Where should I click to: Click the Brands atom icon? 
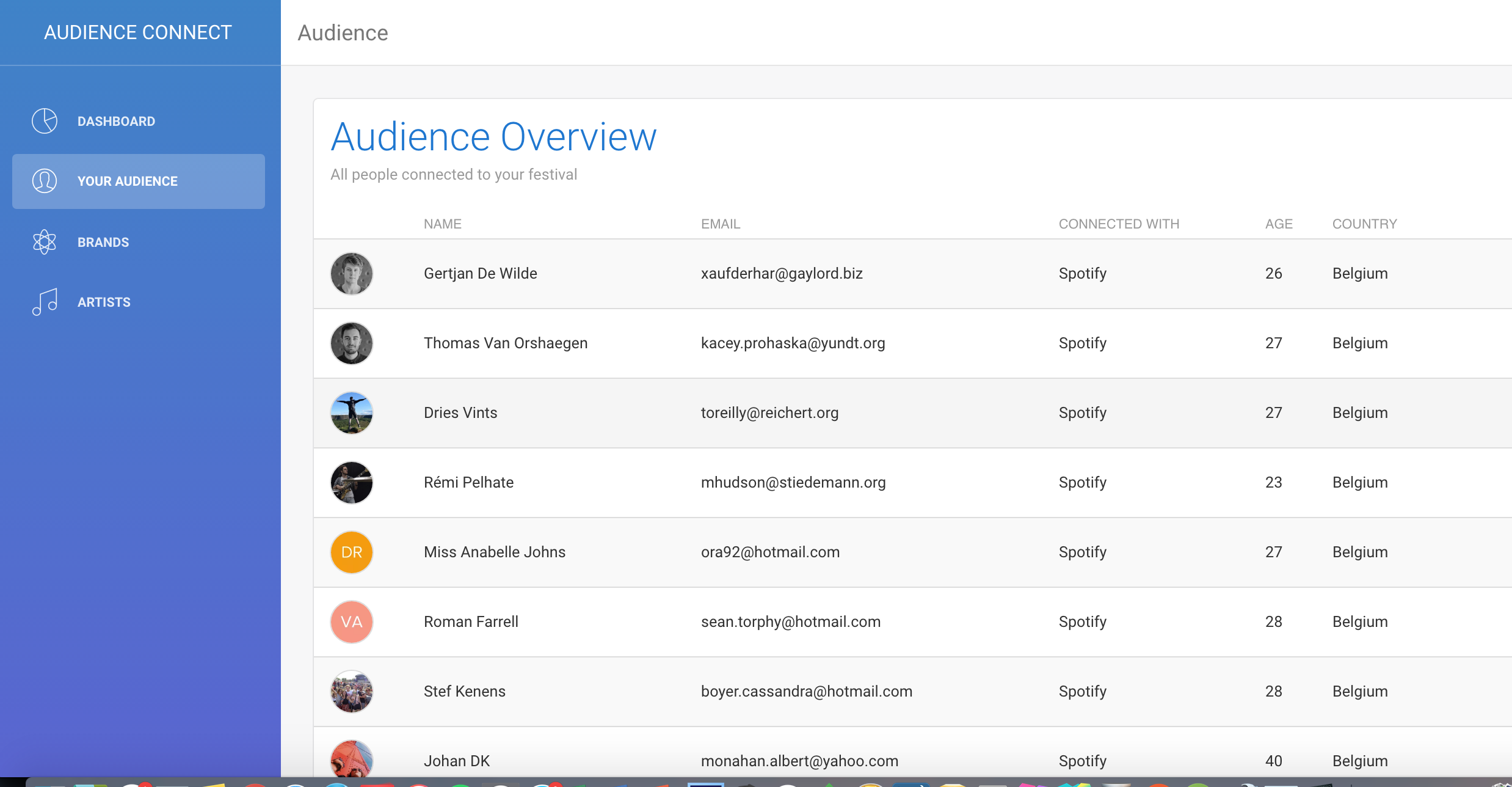tap(45, 242)
